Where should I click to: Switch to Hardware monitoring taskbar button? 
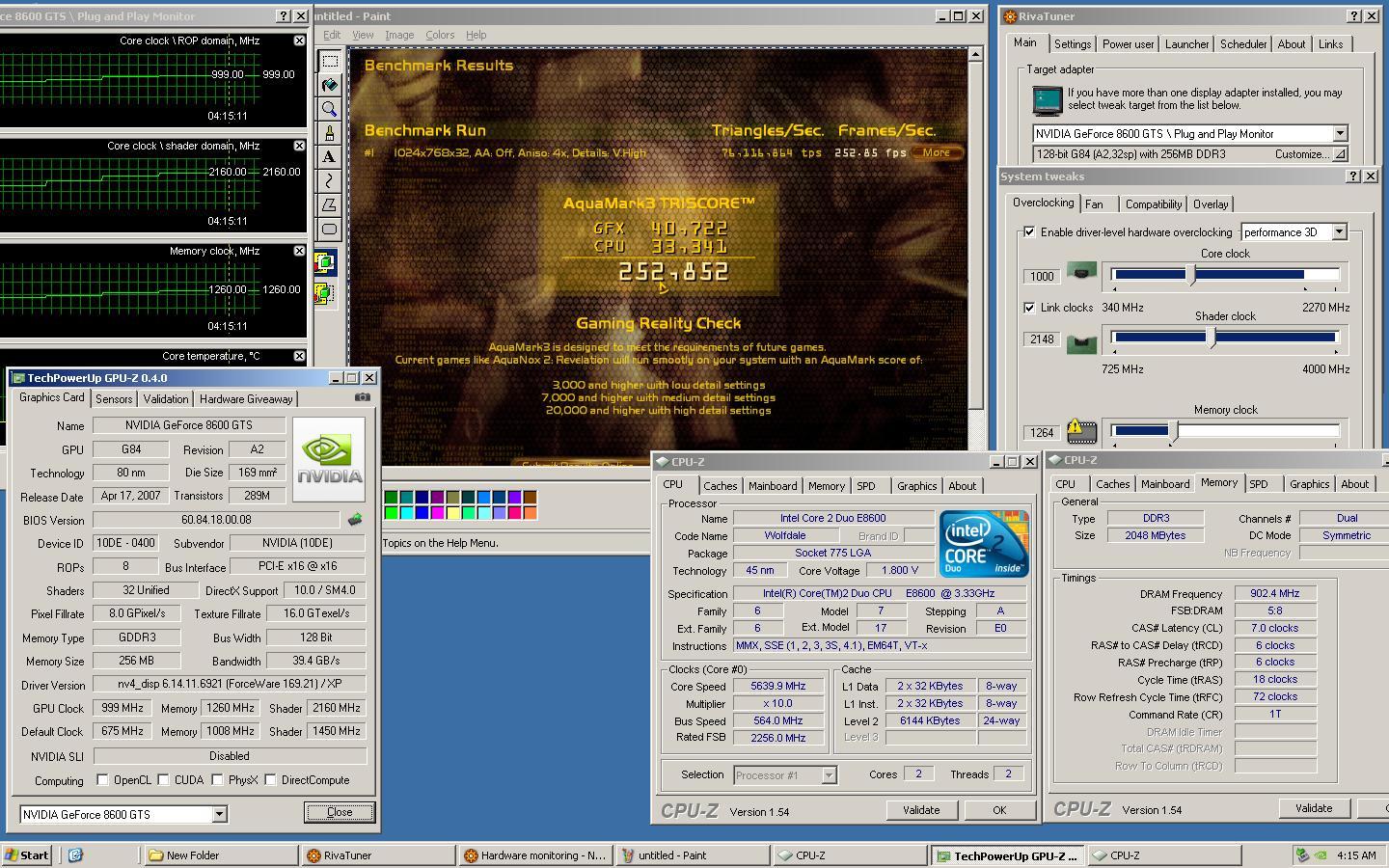click(534, 854)
